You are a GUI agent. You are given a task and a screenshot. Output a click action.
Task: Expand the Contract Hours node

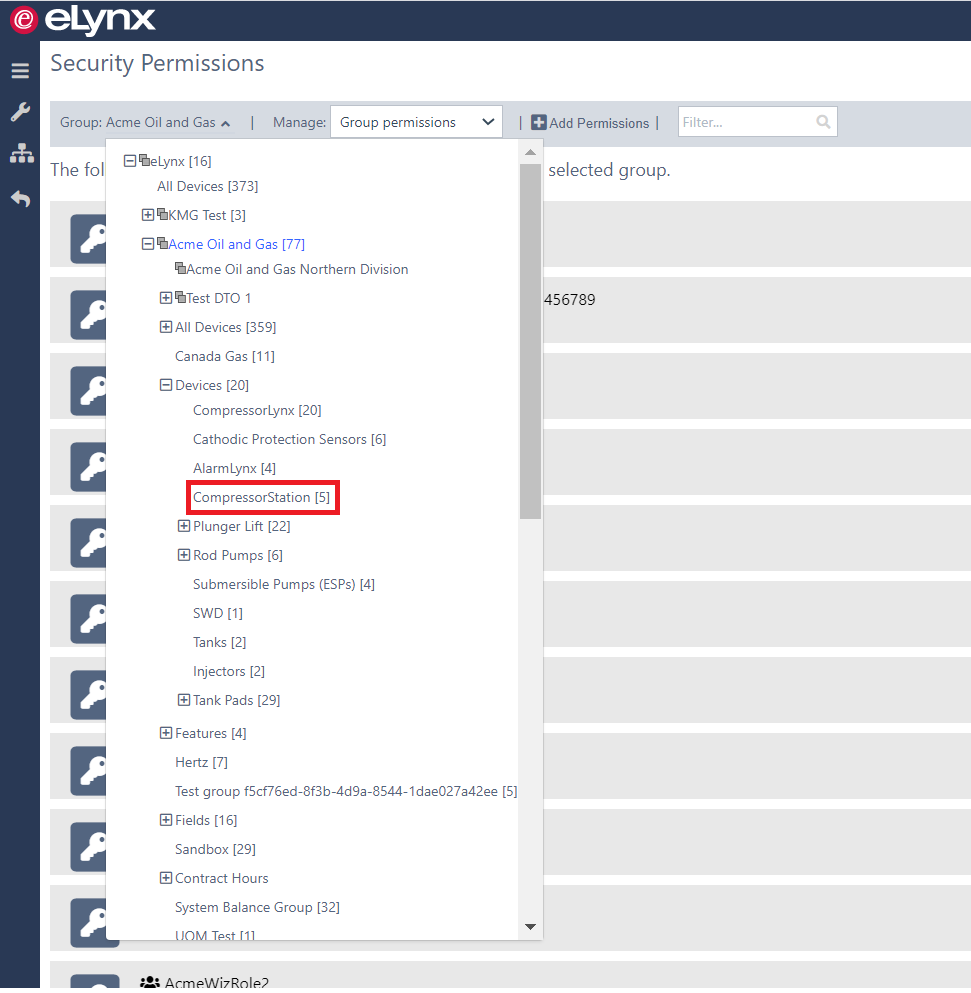tap(166, 878)
